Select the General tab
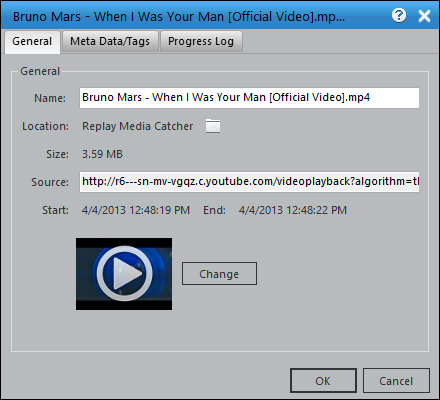This screenshot has width=440, height=400. click(x=32, y=42)
